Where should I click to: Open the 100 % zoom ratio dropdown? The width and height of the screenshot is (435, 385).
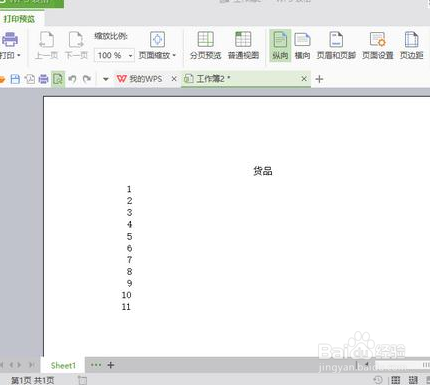pyautogui.click(x=130, y=55)
